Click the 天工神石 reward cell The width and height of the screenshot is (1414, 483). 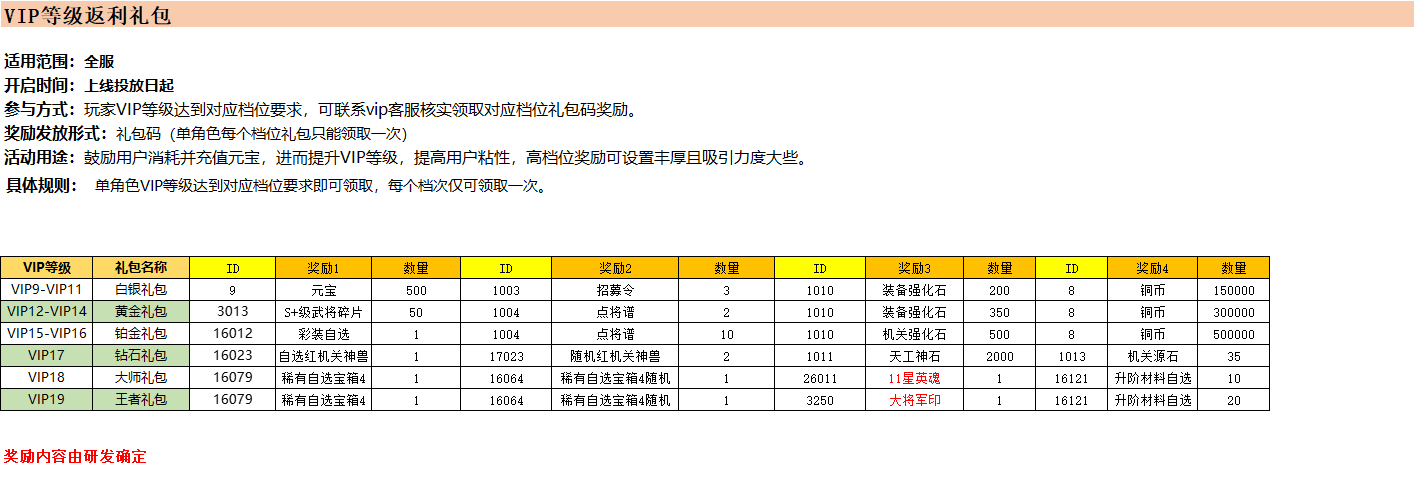point(914,356)
